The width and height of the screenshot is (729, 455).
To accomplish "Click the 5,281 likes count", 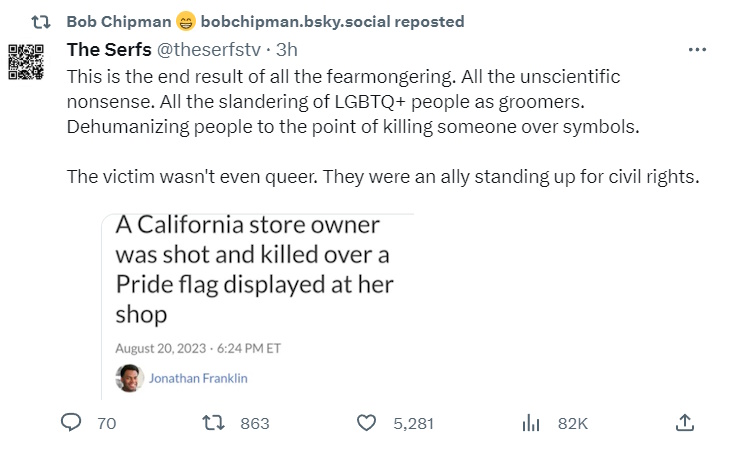I will [413, 423].
